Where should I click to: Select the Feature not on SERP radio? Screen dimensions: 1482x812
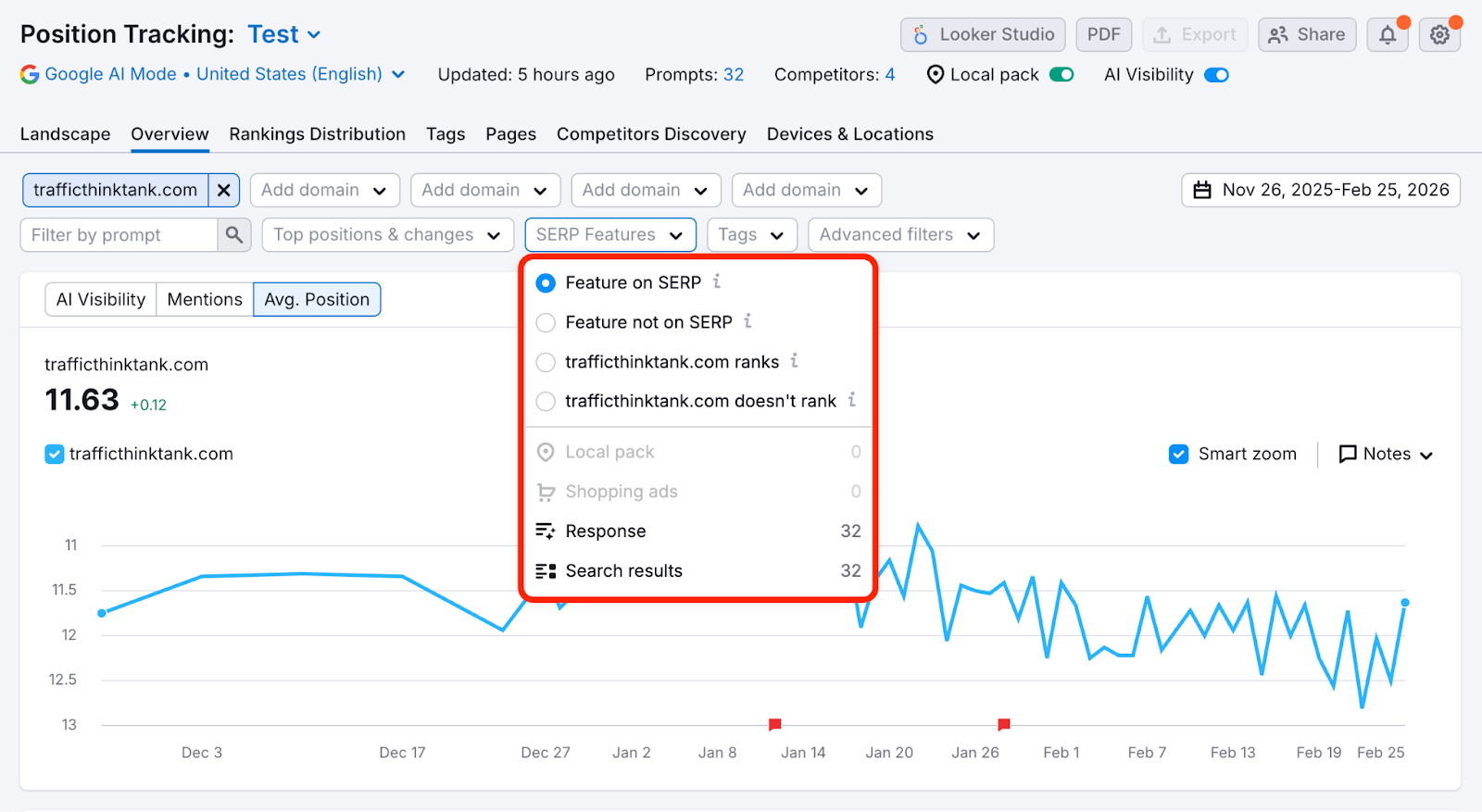click(546, 322)
